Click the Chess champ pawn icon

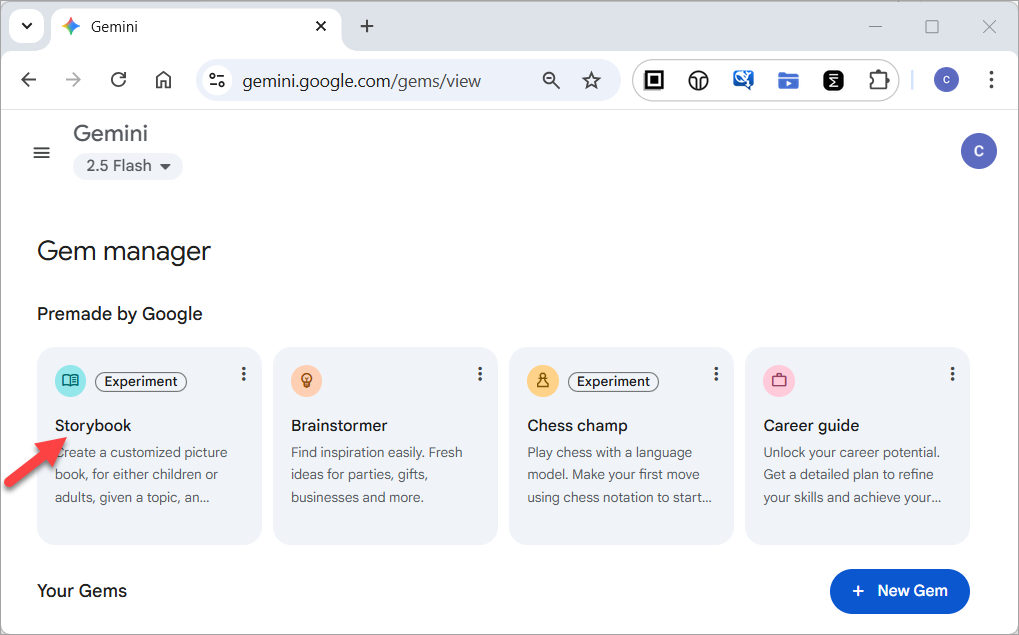tap(543, 381)
